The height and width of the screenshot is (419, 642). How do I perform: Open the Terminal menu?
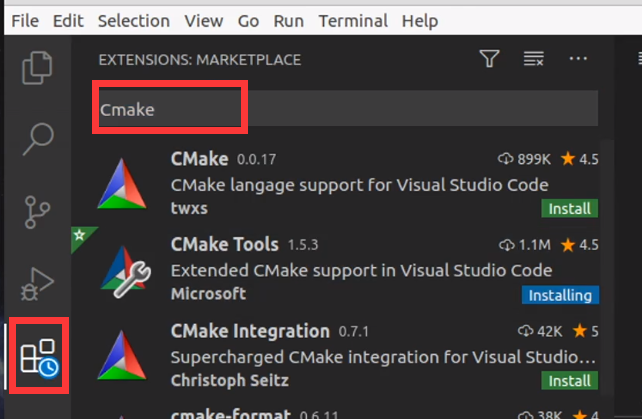click(353, 20)
